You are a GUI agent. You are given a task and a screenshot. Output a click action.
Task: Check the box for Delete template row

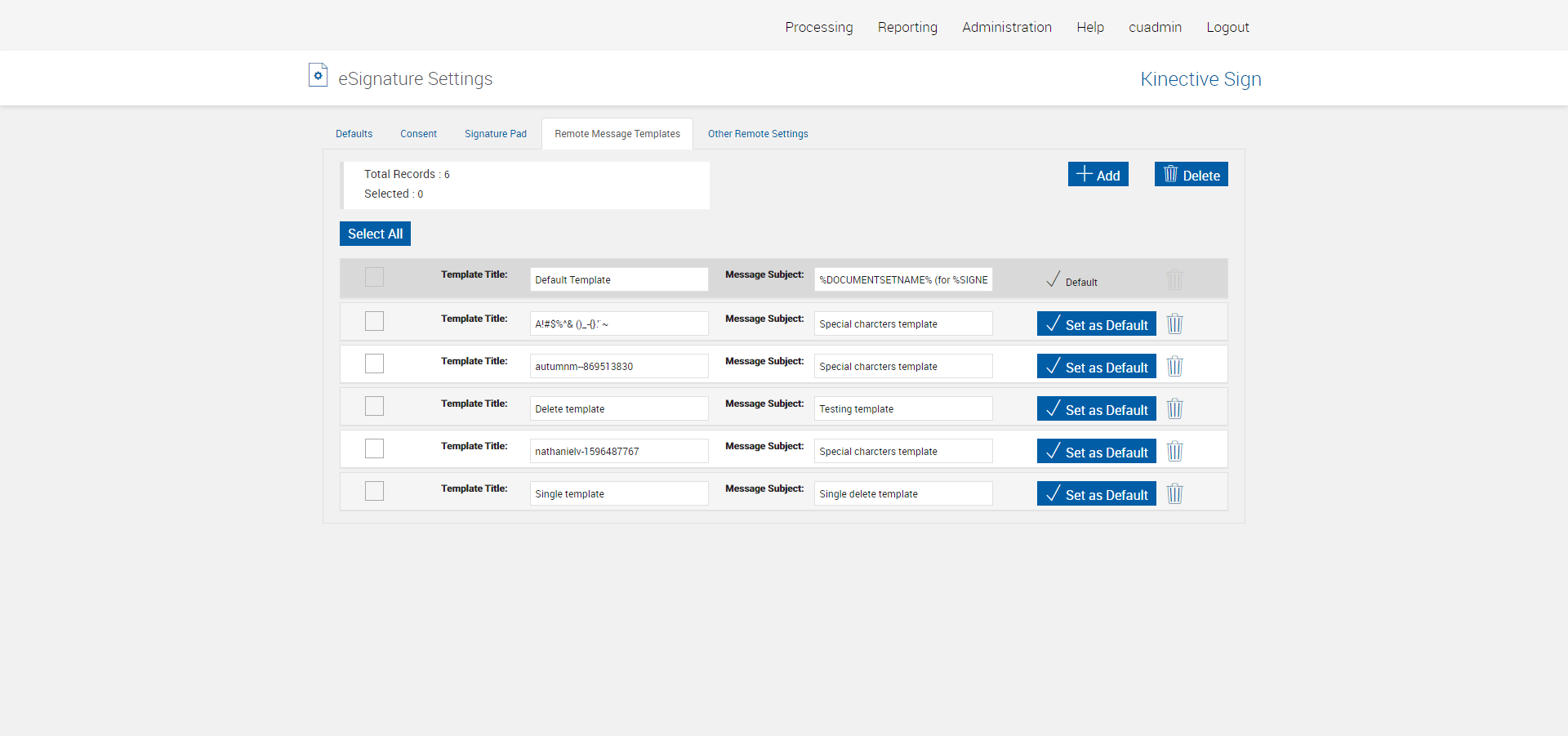tap(374, 406)
